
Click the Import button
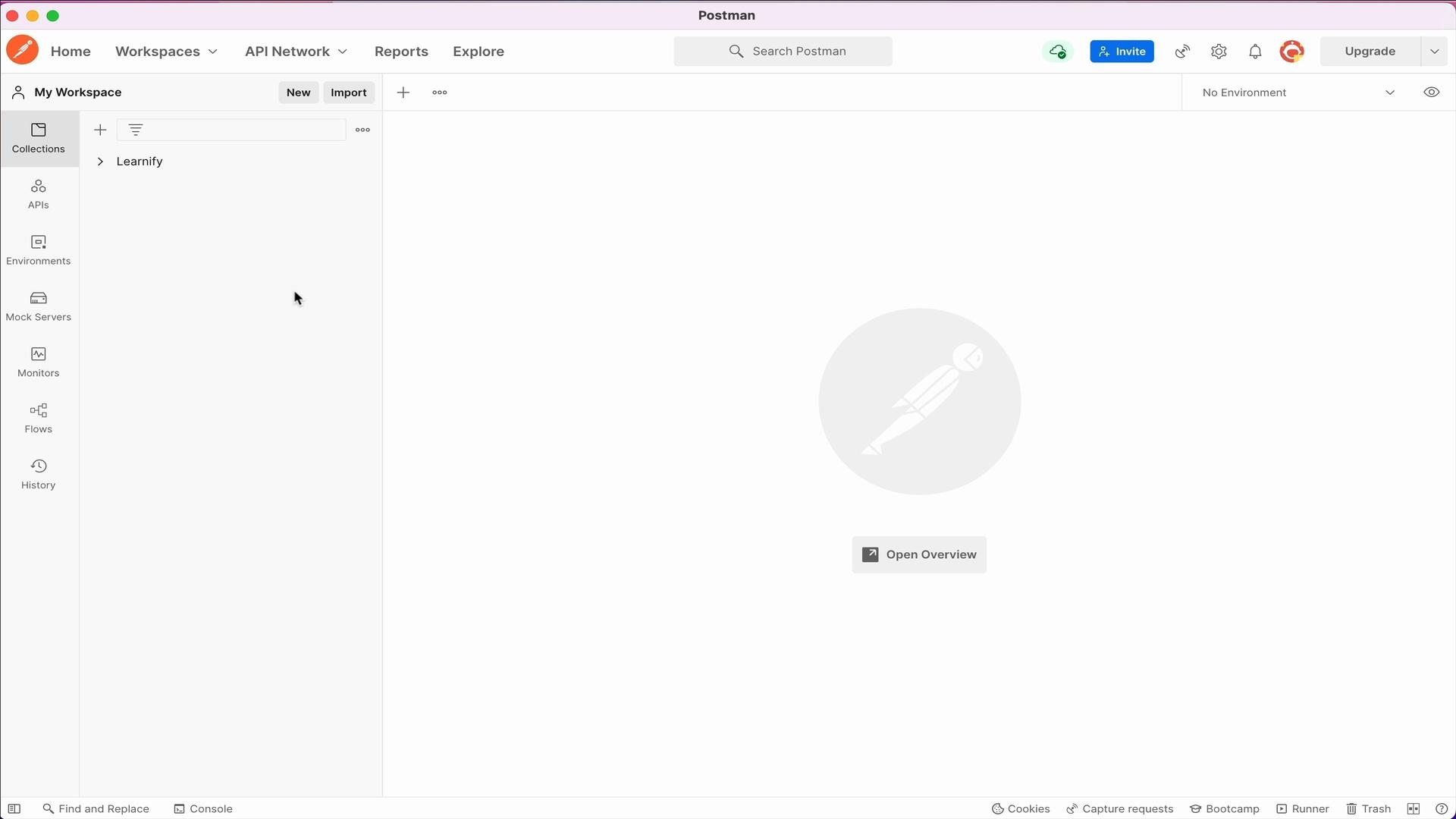point(349,93)
